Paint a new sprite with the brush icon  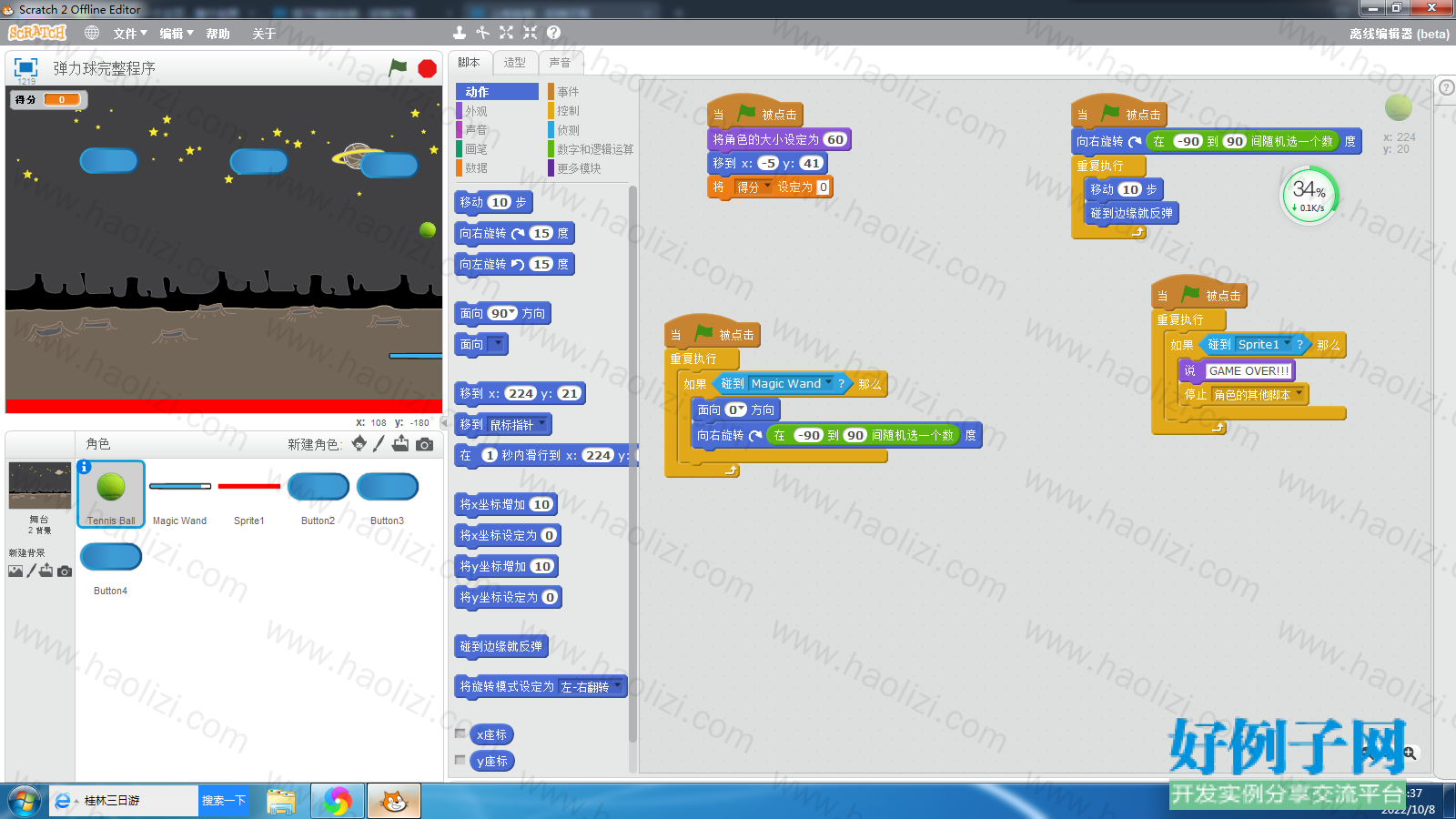[x=379, y=443]
